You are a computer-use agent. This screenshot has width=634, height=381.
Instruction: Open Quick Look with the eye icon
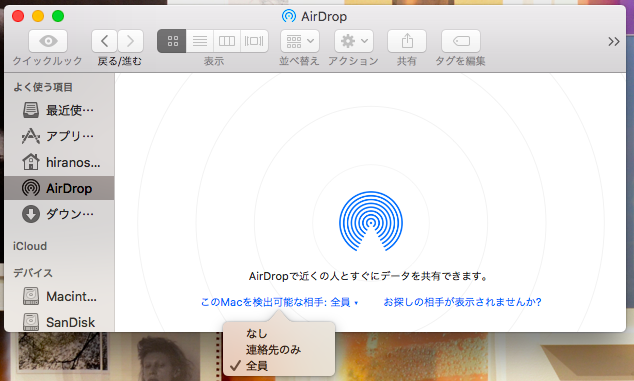tap(48, 41)
